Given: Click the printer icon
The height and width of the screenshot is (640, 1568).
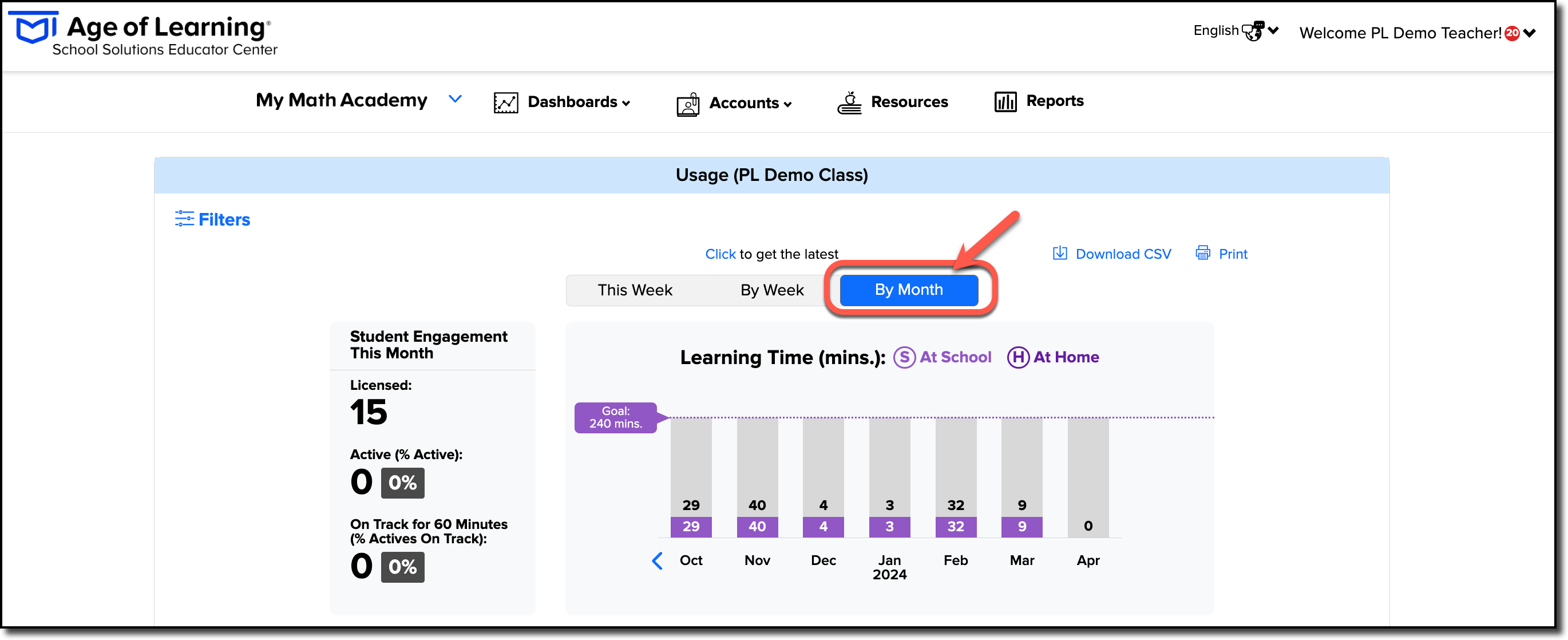Looking at the screenshot, I should click(x=1203, y=252).
